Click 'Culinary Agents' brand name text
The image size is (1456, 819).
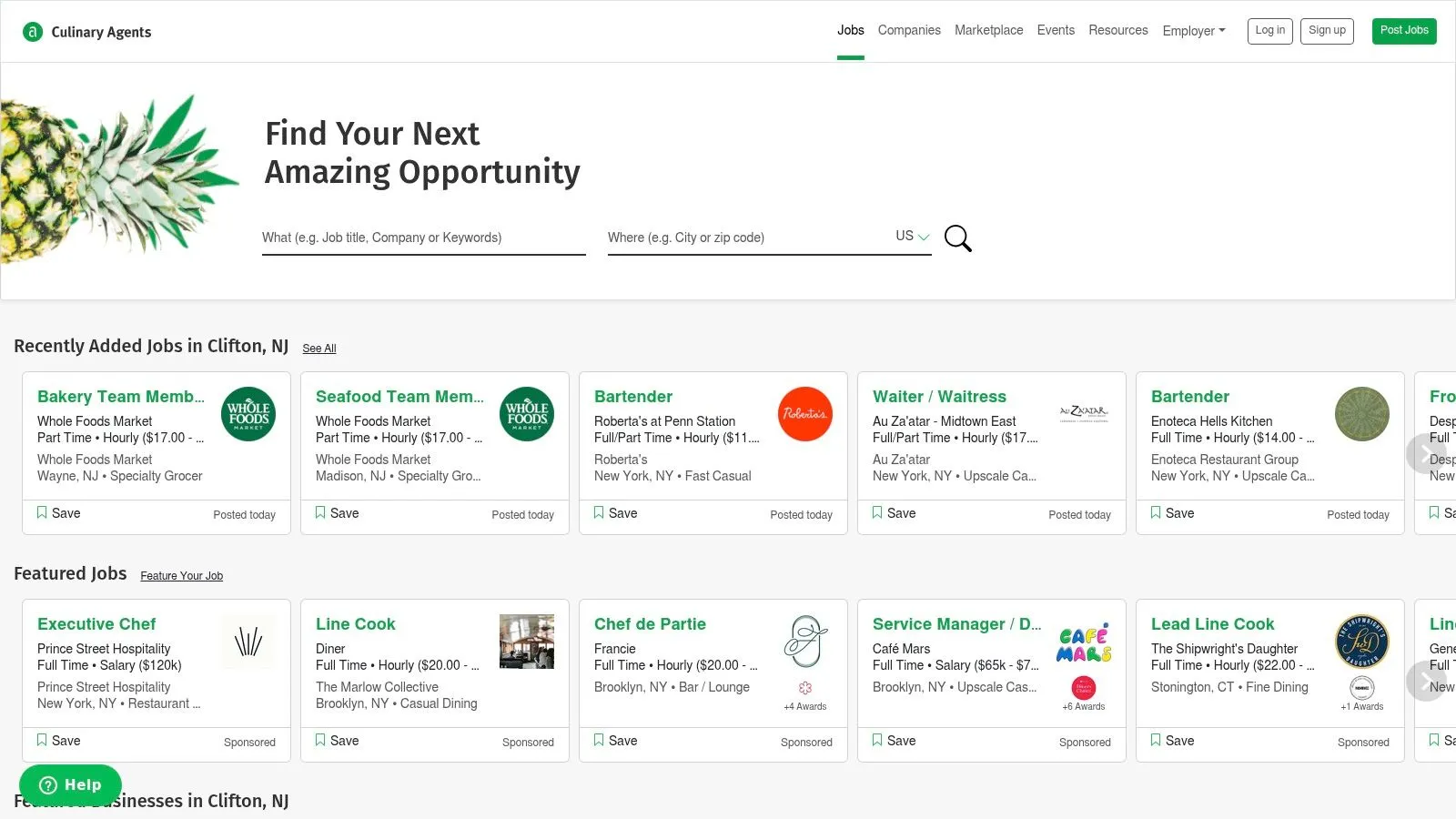101,32
